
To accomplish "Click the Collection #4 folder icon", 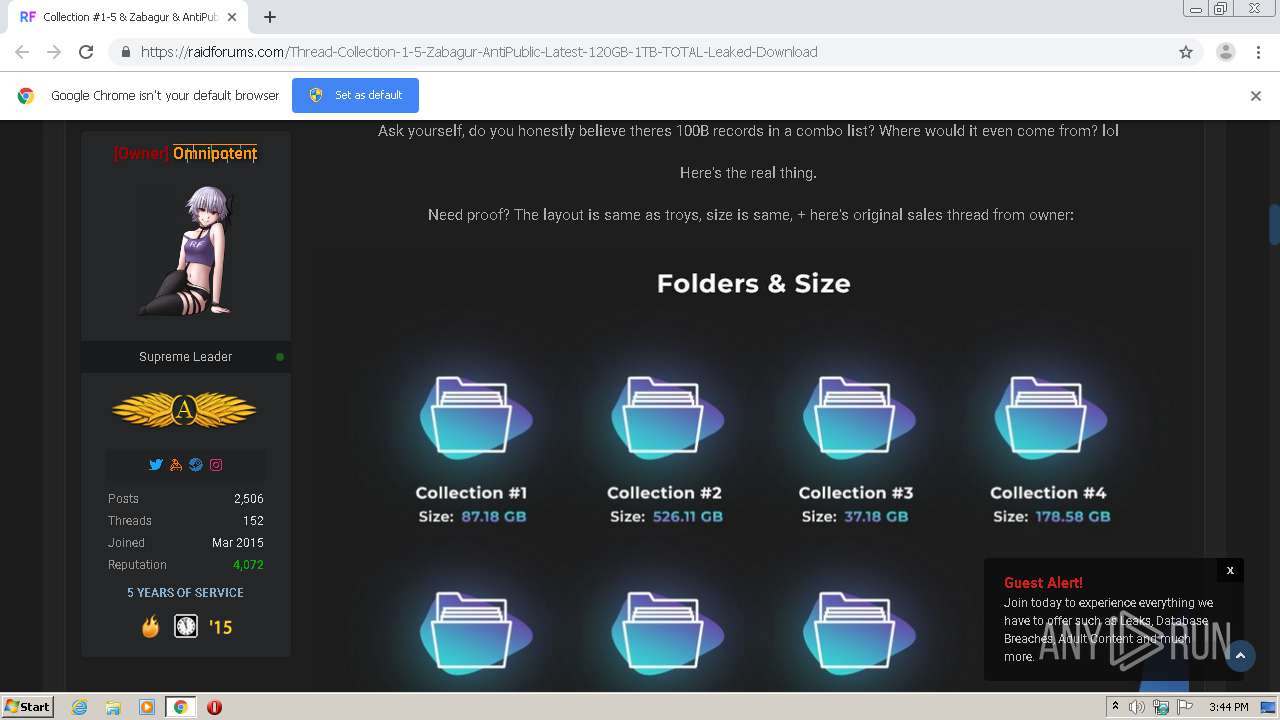I will [x=1050, y=418].
